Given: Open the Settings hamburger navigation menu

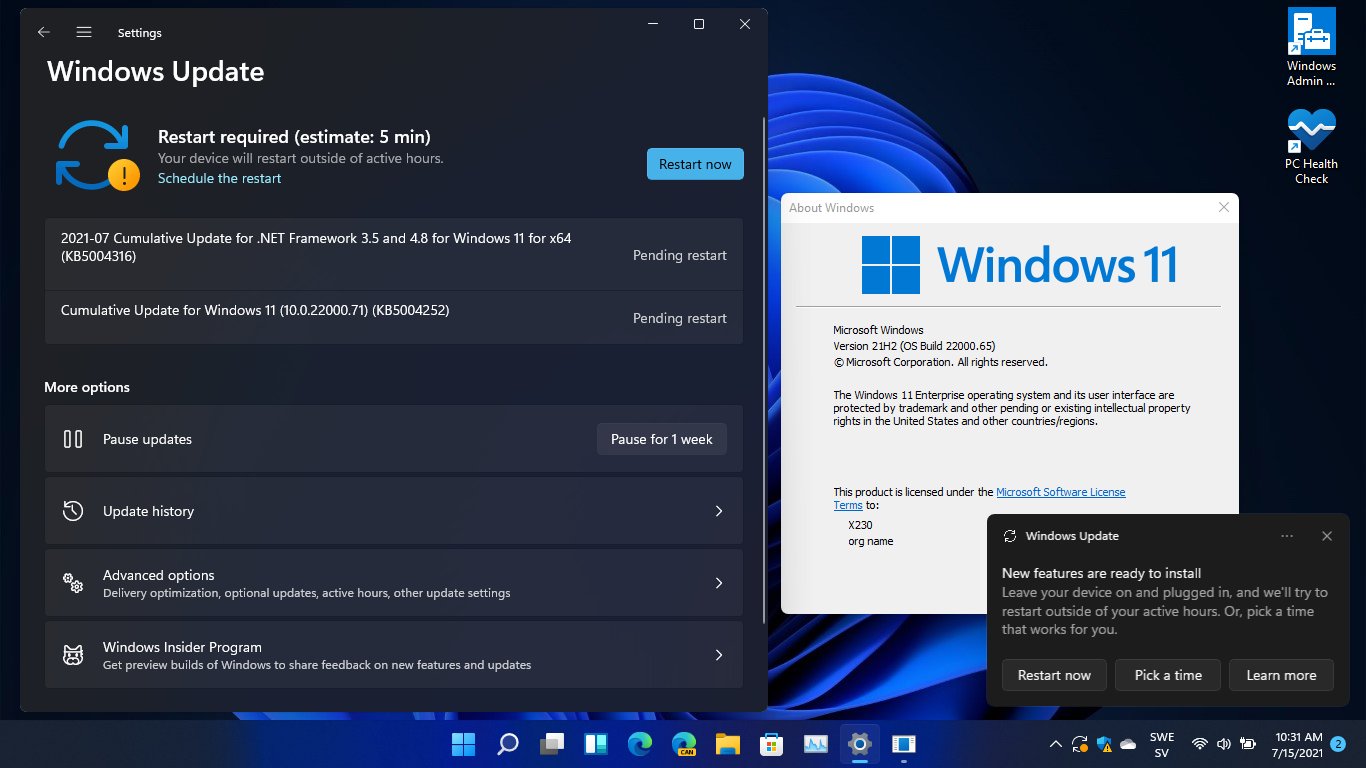Looking at the screenshot, I should click(84, 32).
